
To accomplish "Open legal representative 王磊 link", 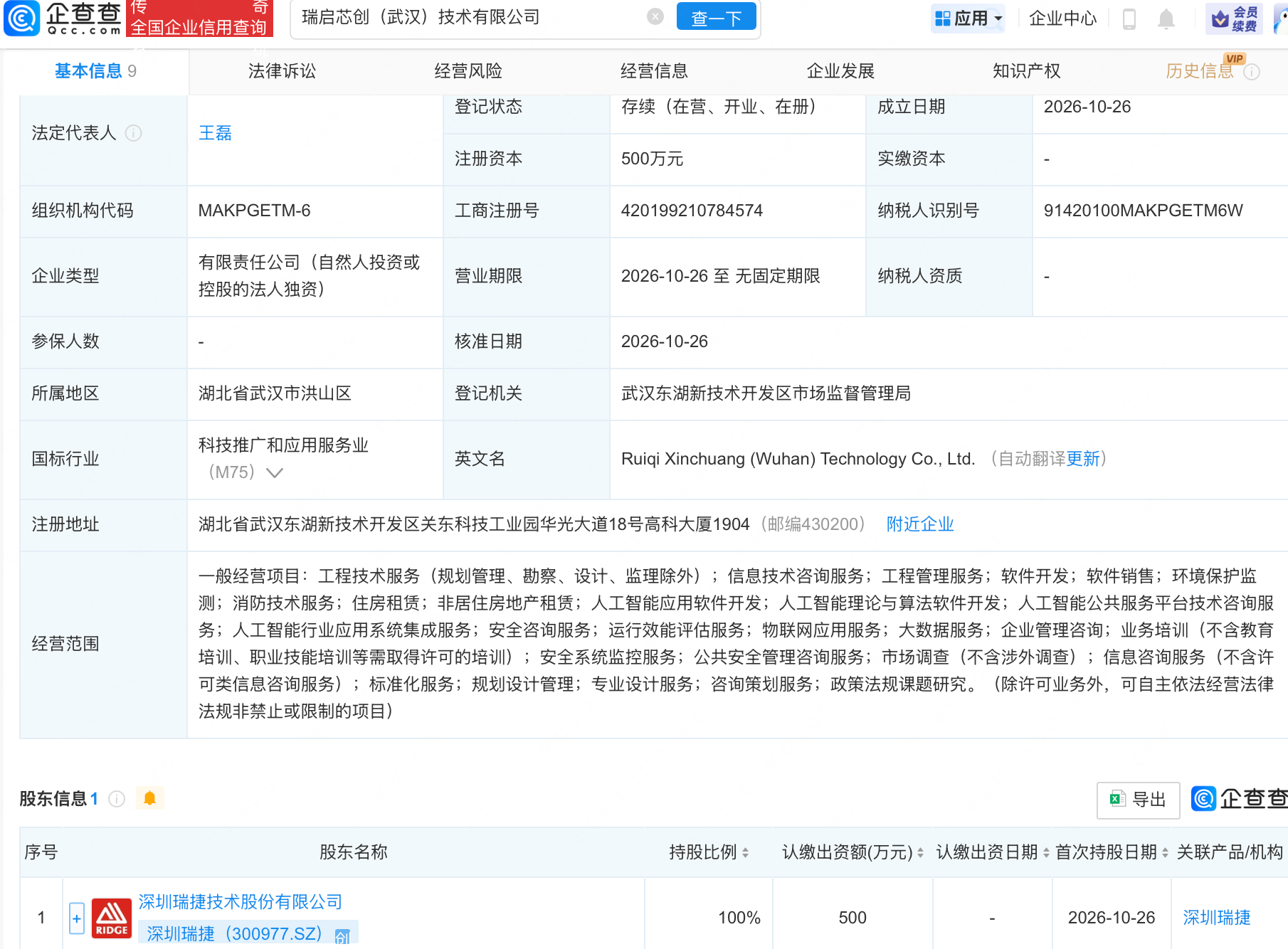I will coord(215,133).
